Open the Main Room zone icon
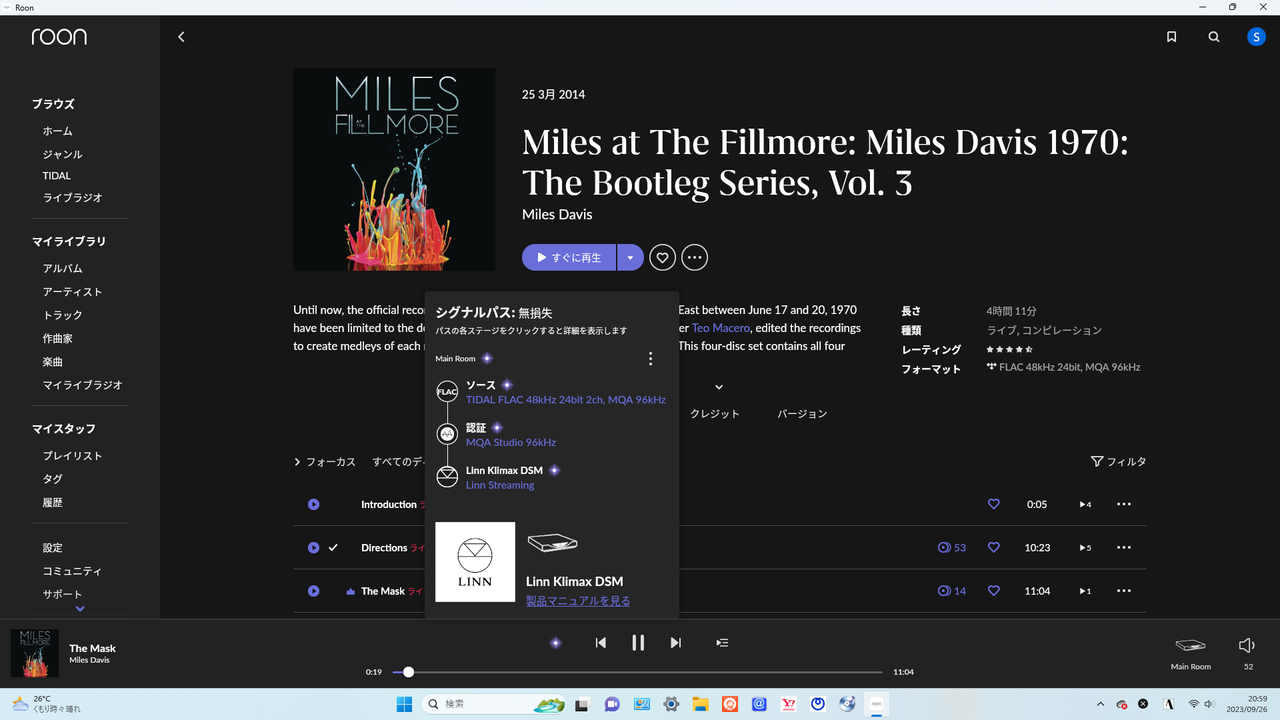This screenshot has height=720, width=1280. coord(1190,646)
